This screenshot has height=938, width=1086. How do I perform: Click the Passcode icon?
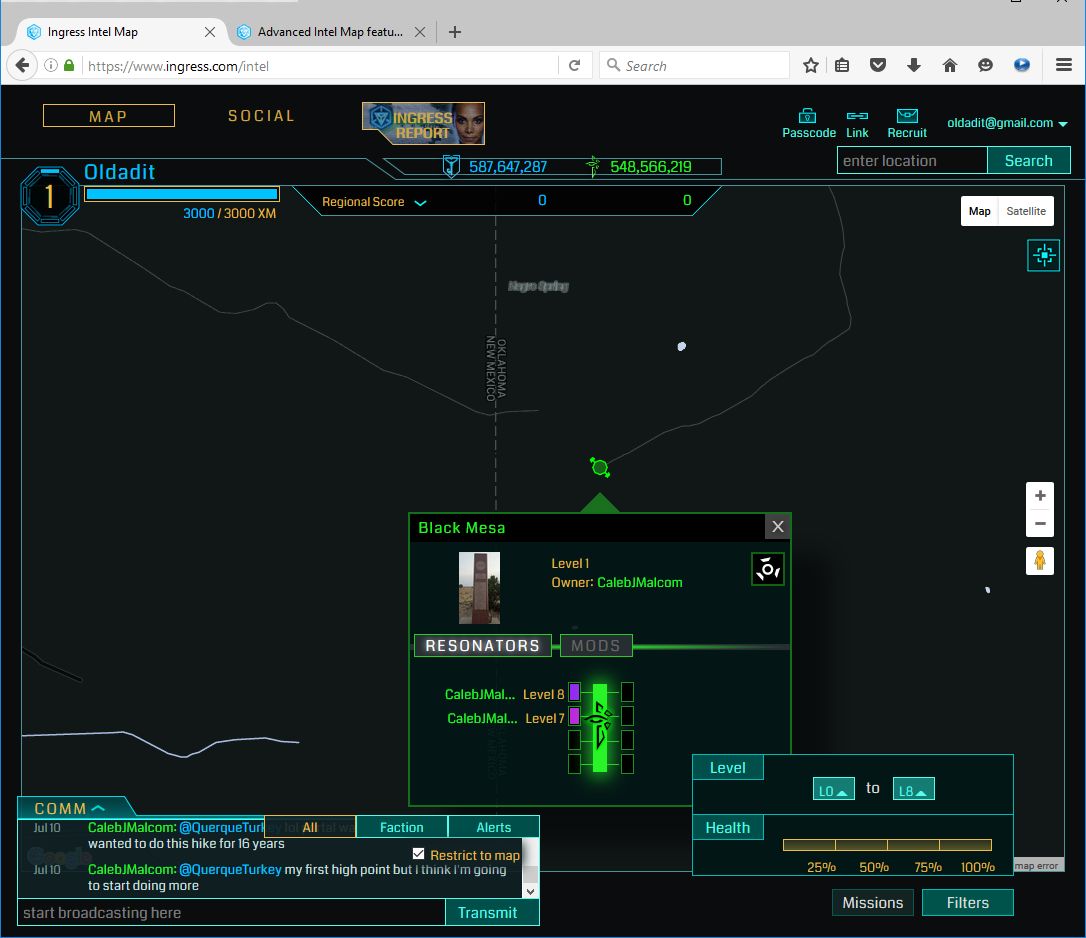point(808,116)
